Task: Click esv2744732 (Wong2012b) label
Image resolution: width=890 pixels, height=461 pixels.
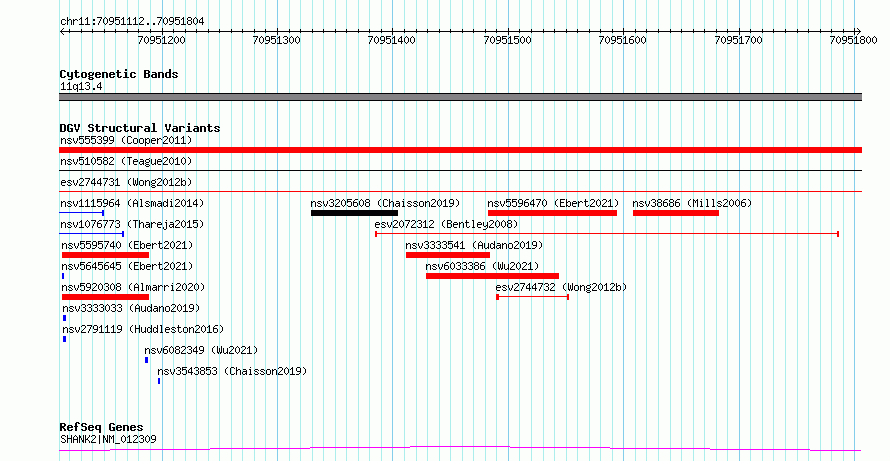Action: [x=561, y=287]
